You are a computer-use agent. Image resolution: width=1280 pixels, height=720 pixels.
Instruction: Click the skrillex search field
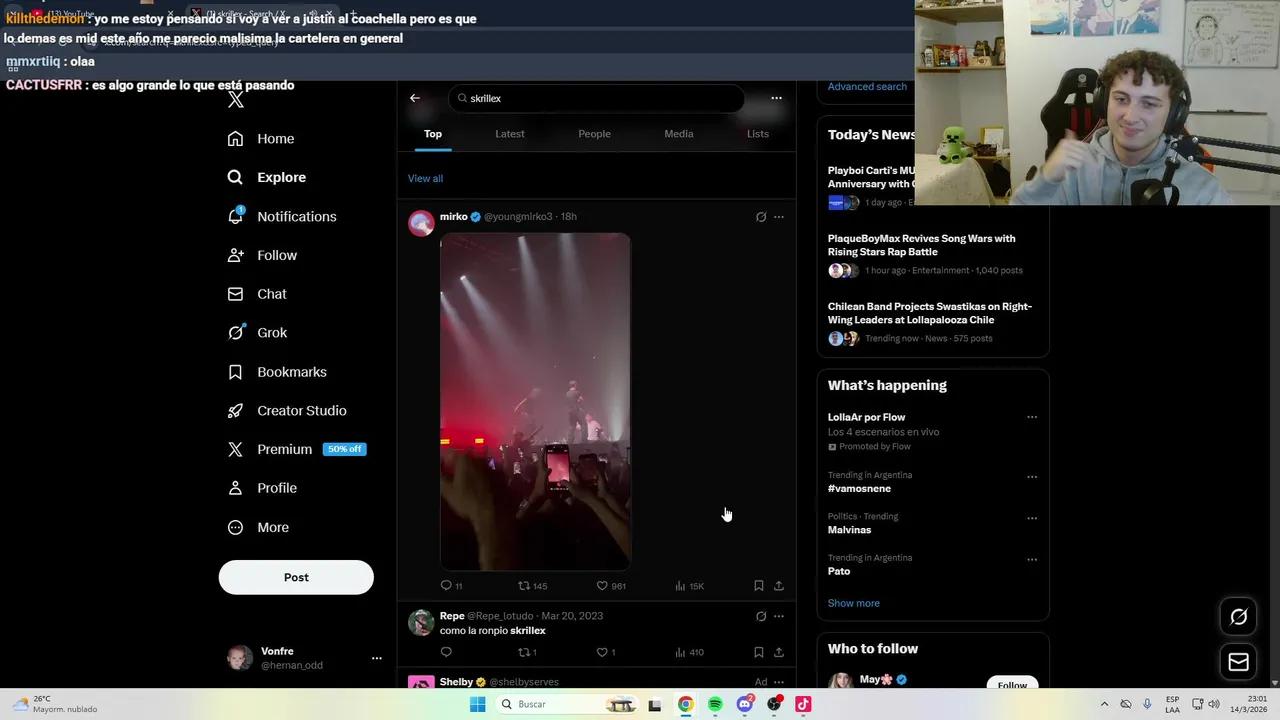tap(597, 98)
